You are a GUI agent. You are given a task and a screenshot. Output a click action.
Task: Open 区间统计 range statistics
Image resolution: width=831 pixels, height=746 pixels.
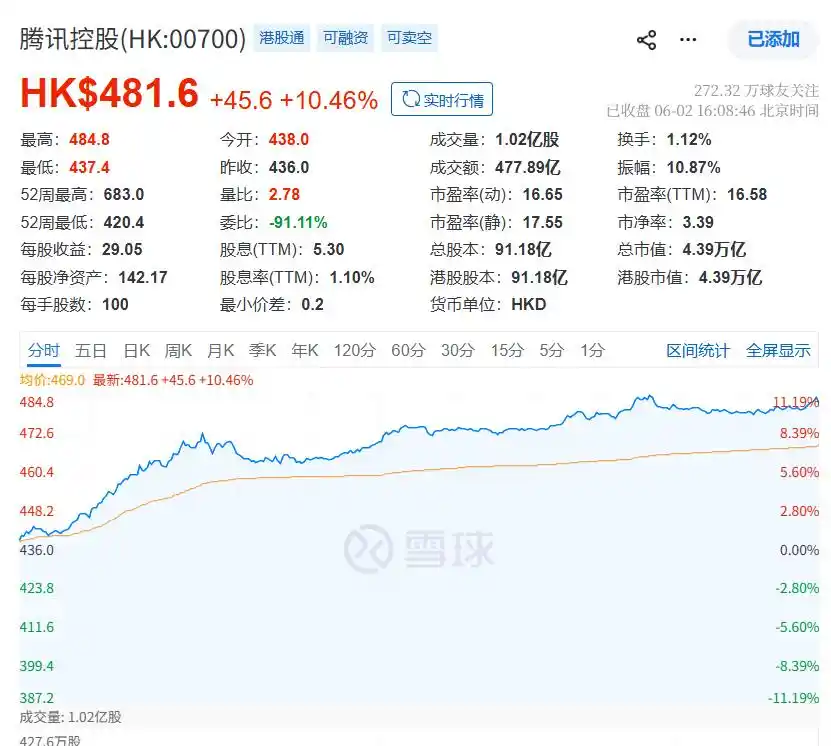pos(698,350)
